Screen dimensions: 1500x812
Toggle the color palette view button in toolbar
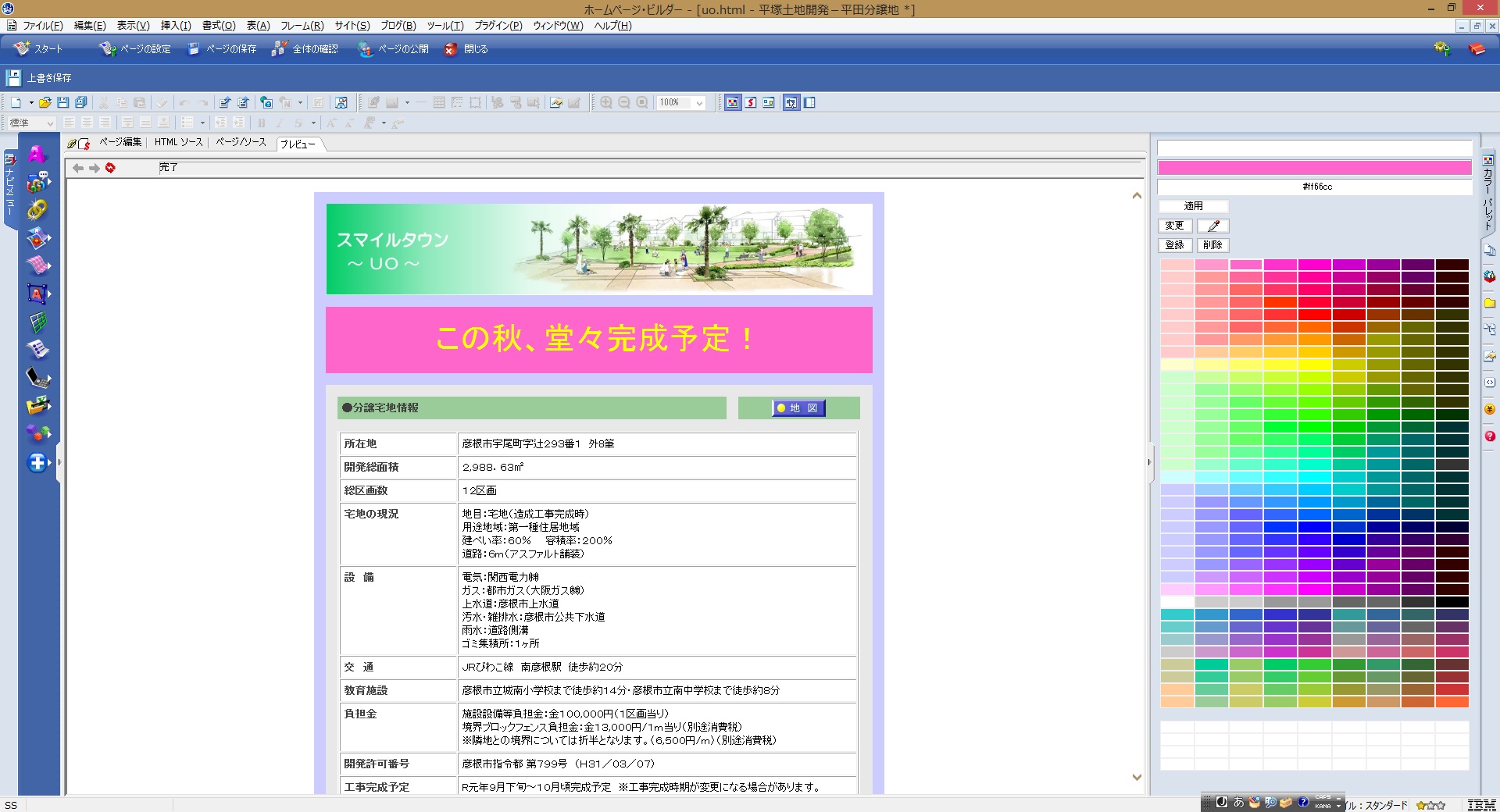pyautogui.click(x=732, y=102)
